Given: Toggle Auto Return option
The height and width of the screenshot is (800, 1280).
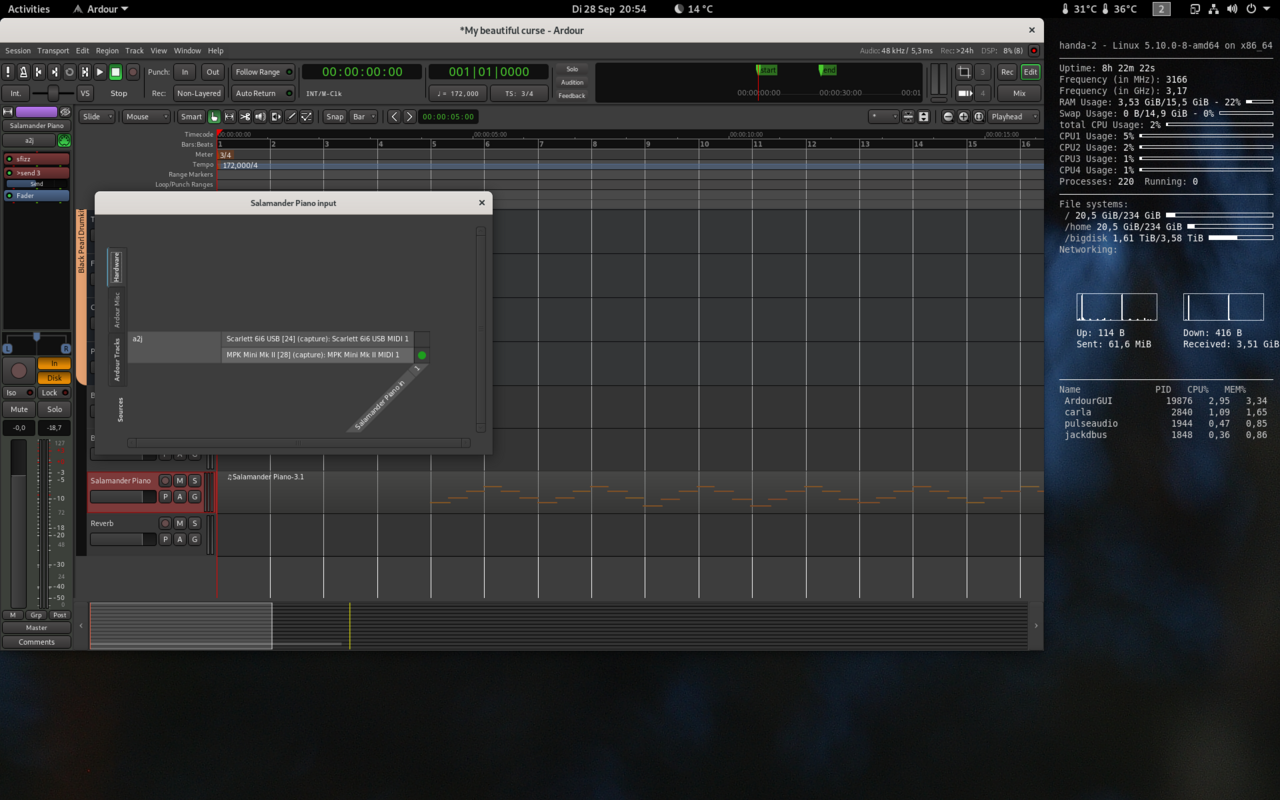Looking at the screenshot, I should tap(263, 93).
